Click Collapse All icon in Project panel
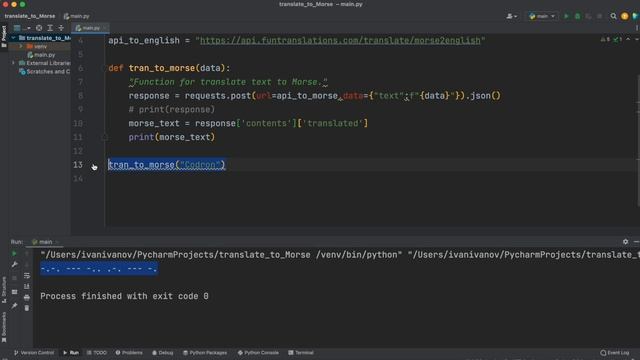Image resolution: width=640 pixels, height=360 pixels. pyautogui.click(x=61, y=28)
